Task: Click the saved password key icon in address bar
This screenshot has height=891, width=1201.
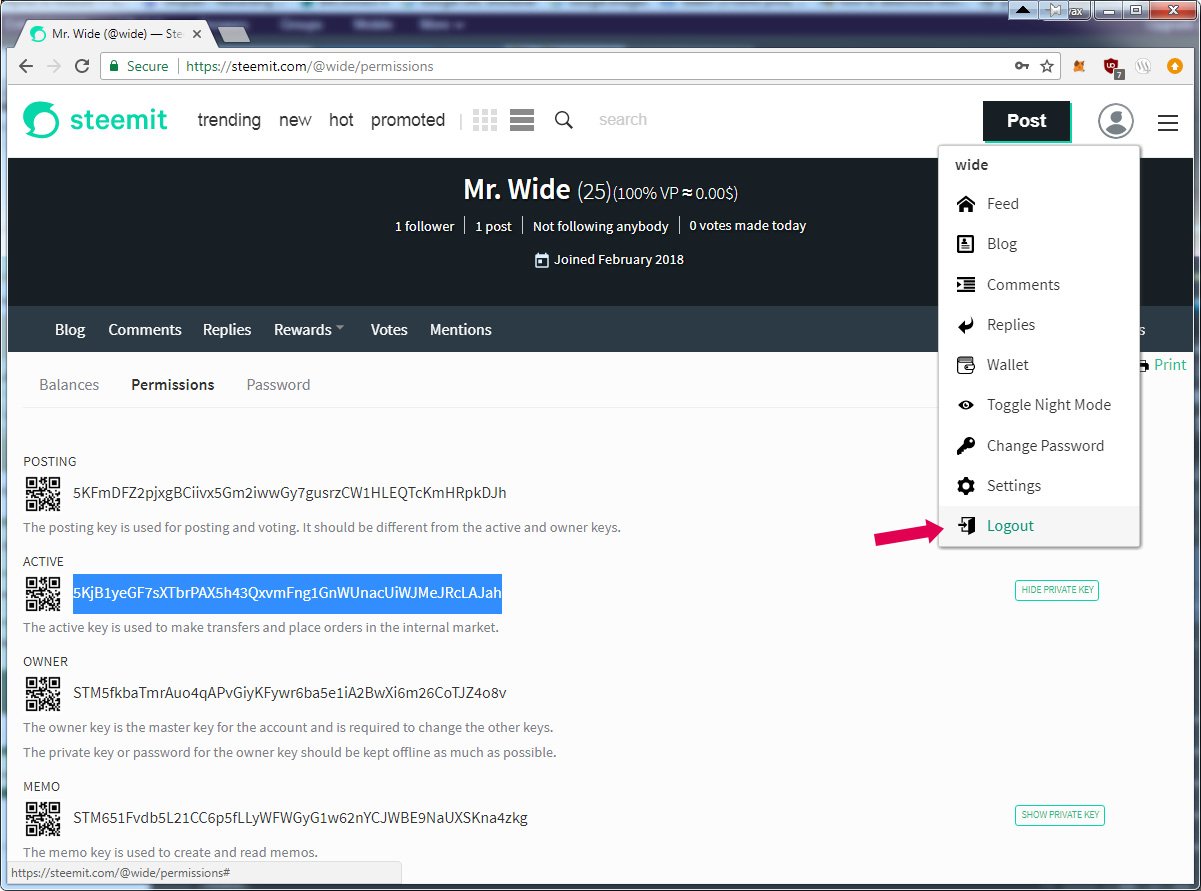Action: click(1022, 66)
